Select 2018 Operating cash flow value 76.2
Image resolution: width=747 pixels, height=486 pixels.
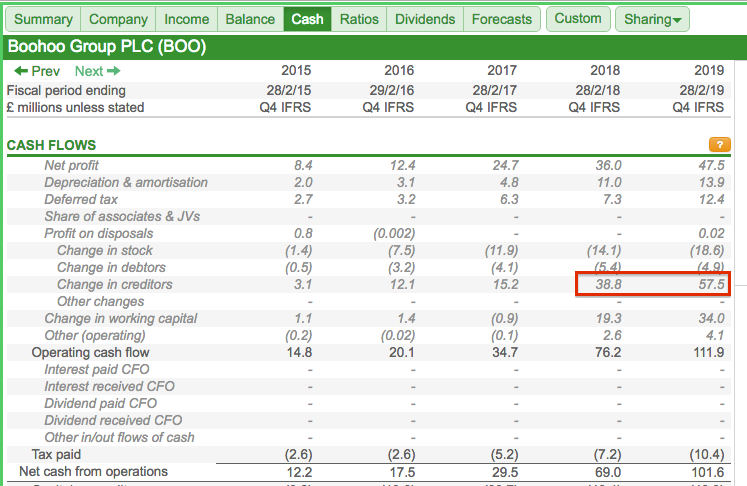(608, 353)
